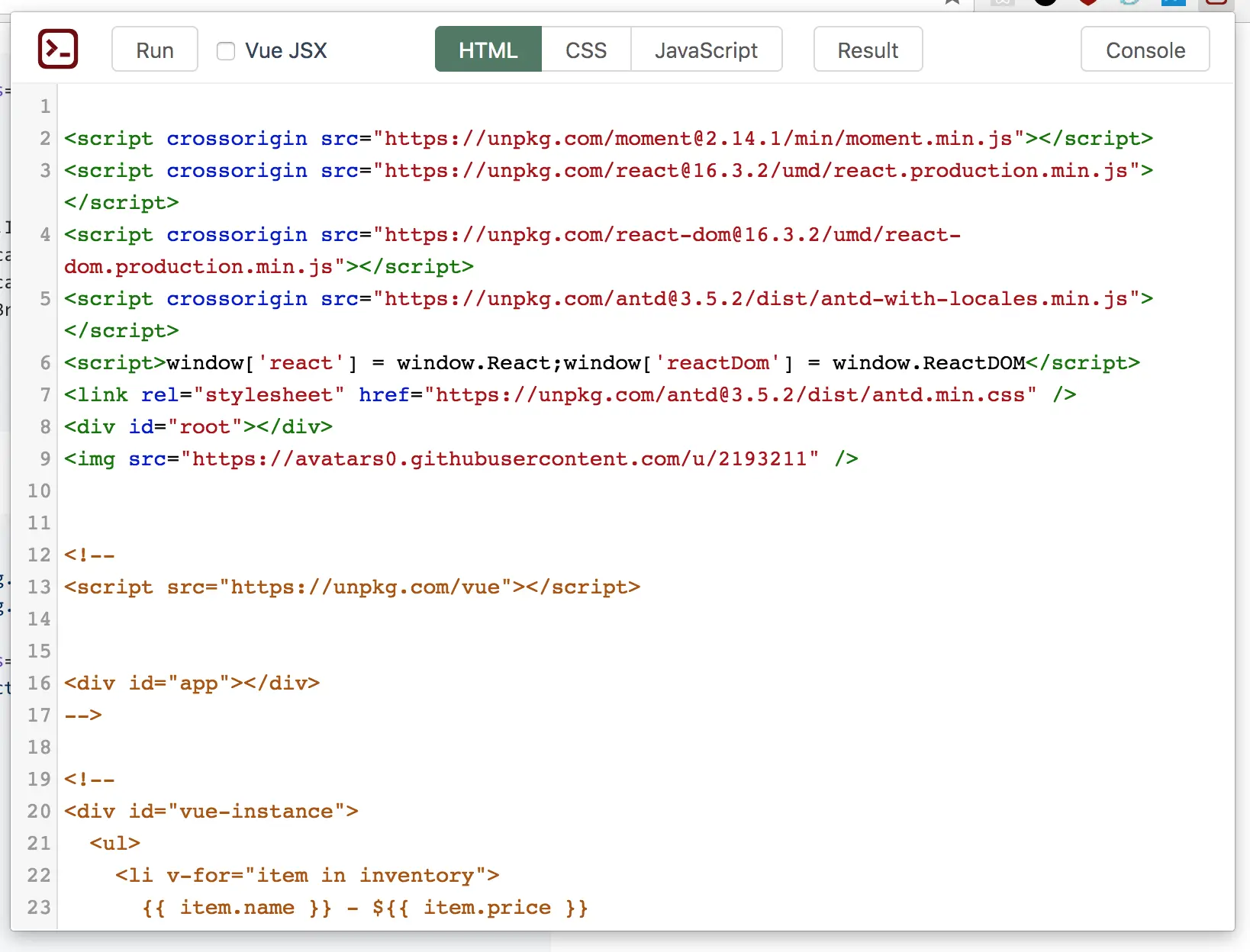Click the div id="vue-instance" line
The height and width of the screenshot is (952, 1250).
click(211, 812)
